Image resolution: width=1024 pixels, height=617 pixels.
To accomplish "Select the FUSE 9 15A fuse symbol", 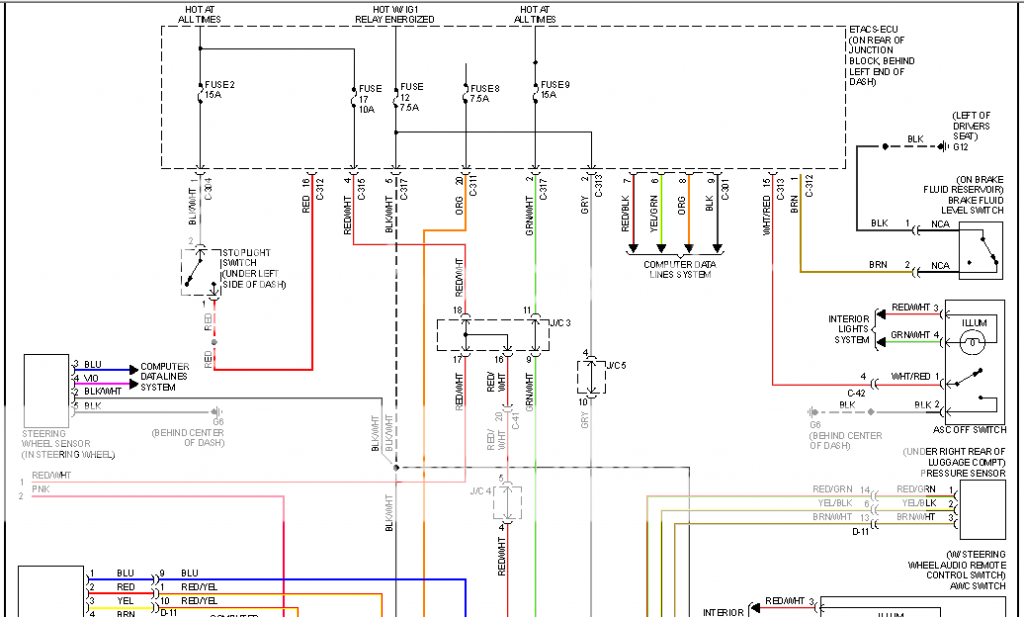I will (535, 89).
